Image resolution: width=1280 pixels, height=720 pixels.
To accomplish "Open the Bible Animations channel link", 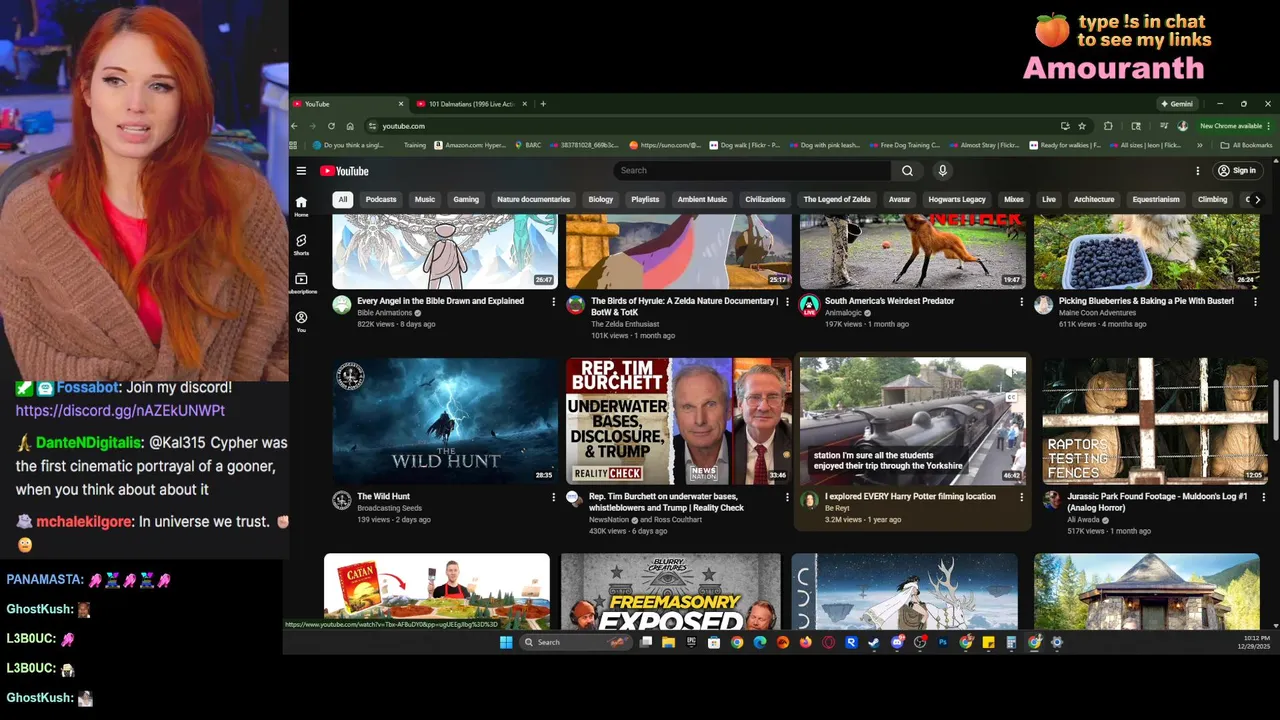I will (385, 313).
